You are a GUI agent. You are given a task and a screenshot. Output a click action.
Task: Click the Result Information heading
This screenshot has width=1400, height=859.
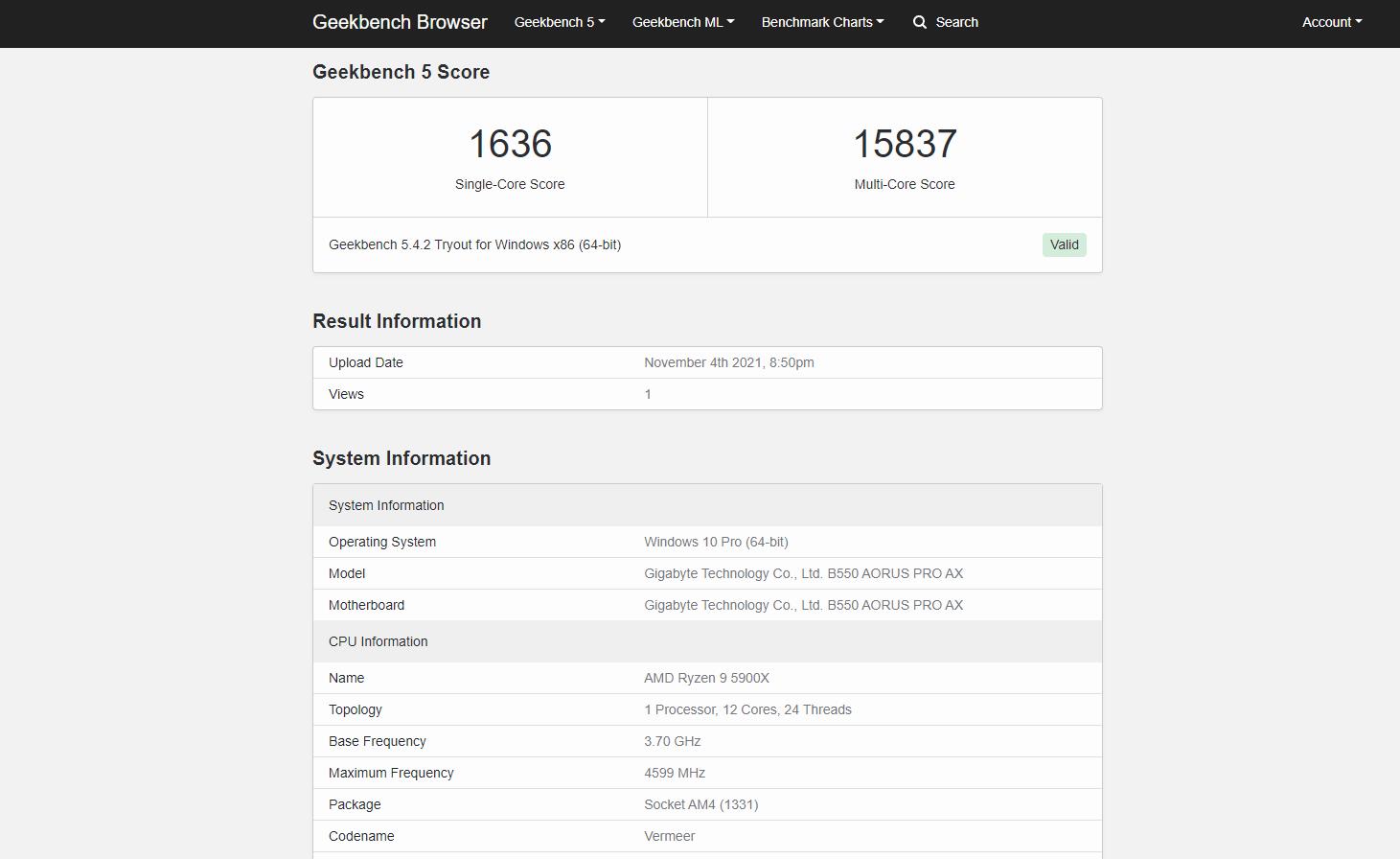coord(397,321)
